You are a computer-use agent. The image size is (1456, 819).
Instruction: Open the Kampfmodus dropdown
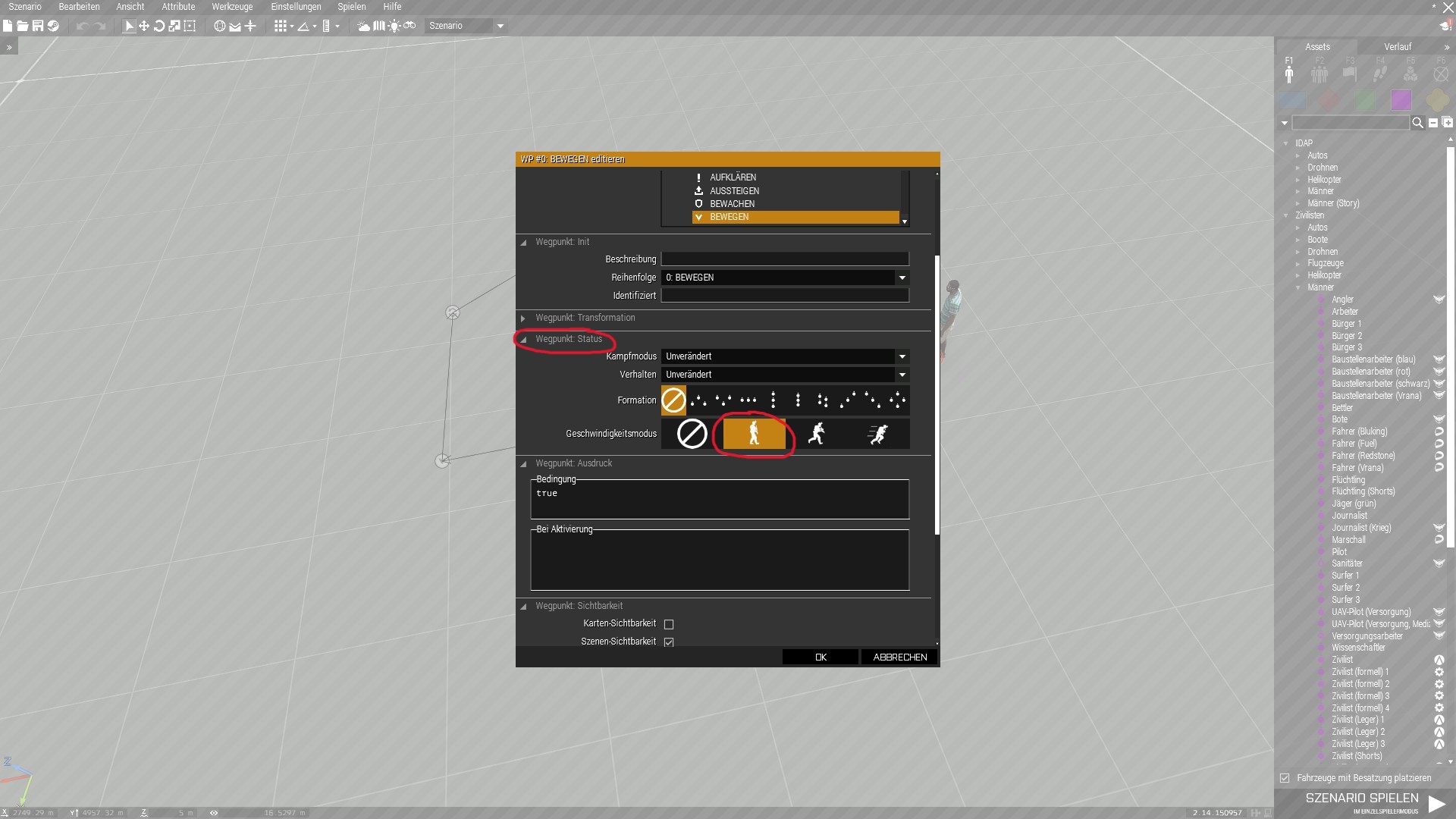pos(785,356)
